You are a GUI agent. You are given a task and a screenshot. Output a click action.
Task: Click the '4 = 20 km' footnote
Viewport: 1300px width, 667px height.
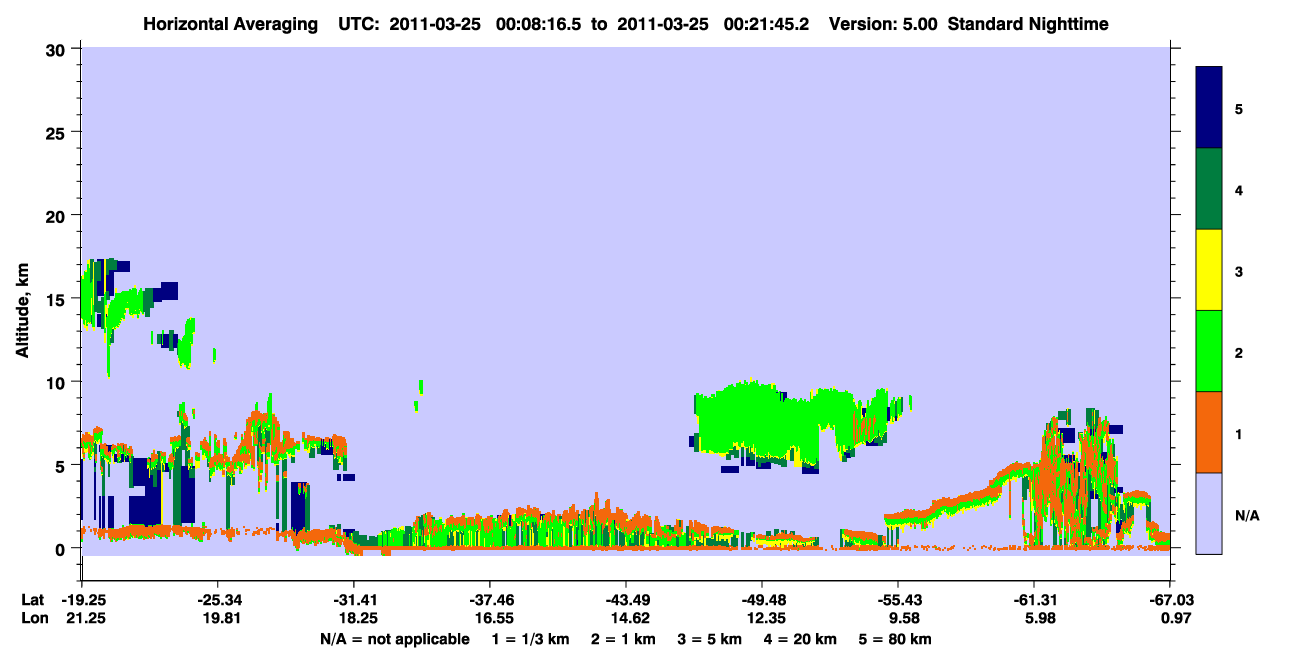click(x=798, y=639)
